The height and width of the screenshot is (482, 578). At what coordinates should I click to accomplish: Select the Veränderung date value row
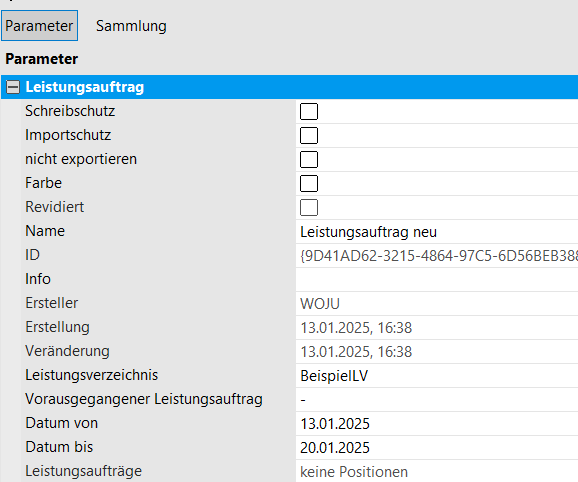[x=437, y=352]
